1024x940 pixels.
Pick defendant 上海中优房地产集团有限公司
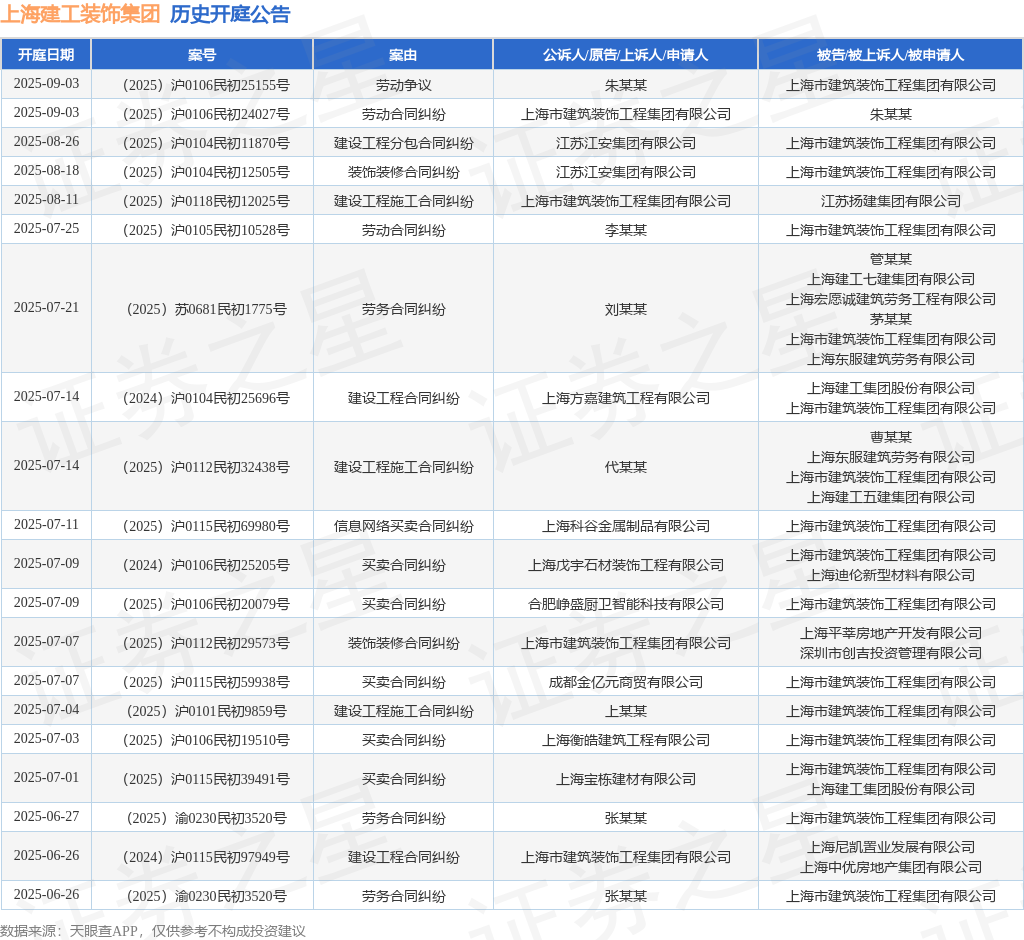(x=891, y=867)
